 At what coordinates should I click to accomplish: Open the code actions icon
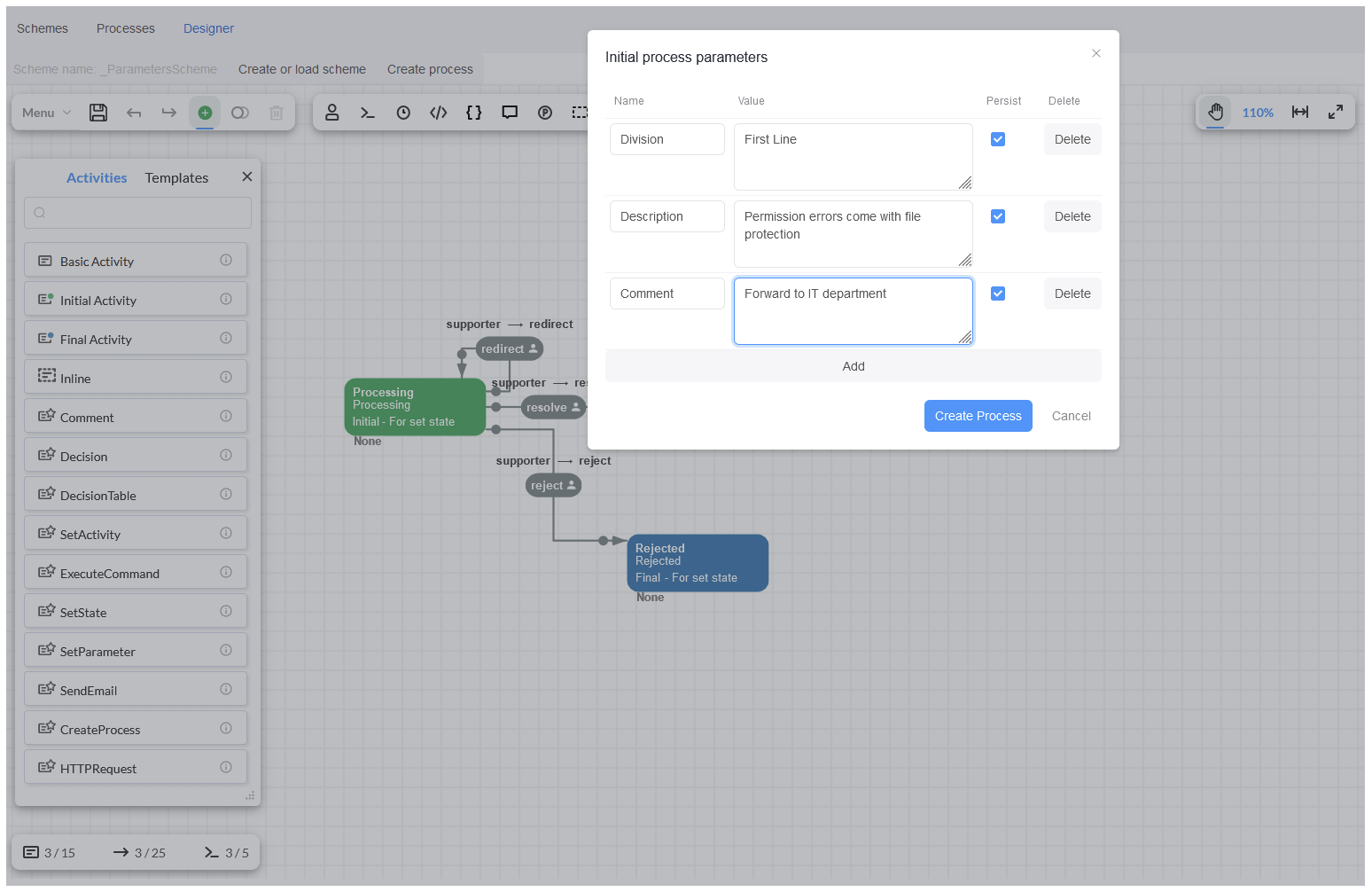click(x=439, y=113)
